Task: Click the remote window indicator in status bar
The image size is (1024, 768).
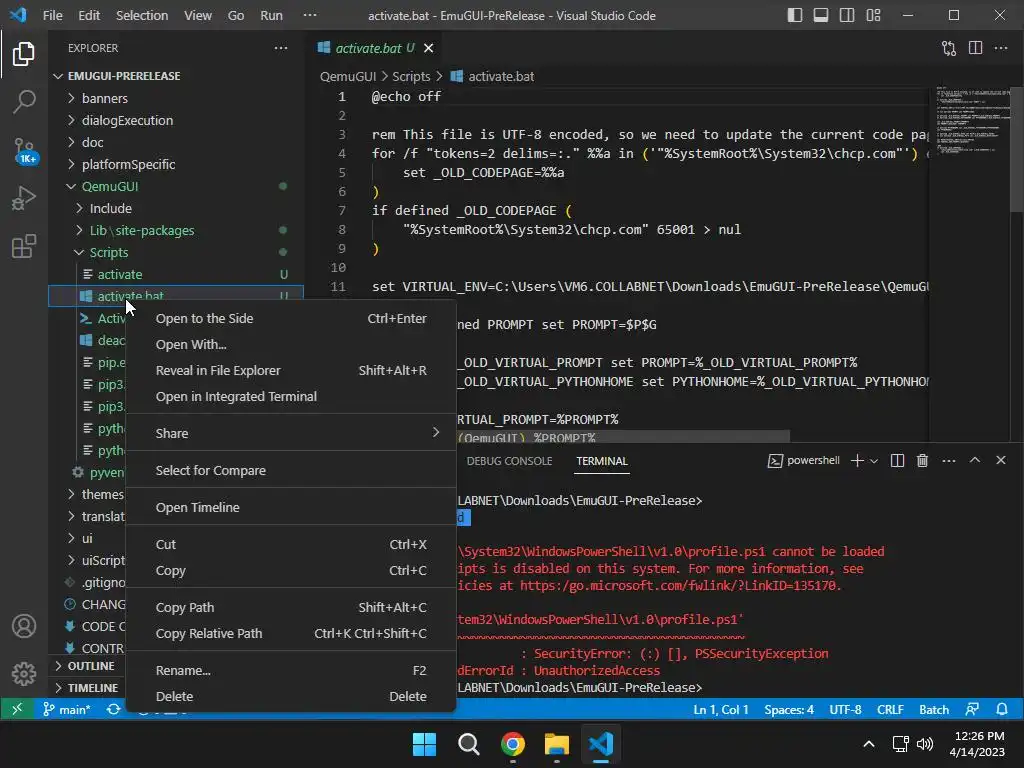Action: pyautogui.click(x=16, y=709)
